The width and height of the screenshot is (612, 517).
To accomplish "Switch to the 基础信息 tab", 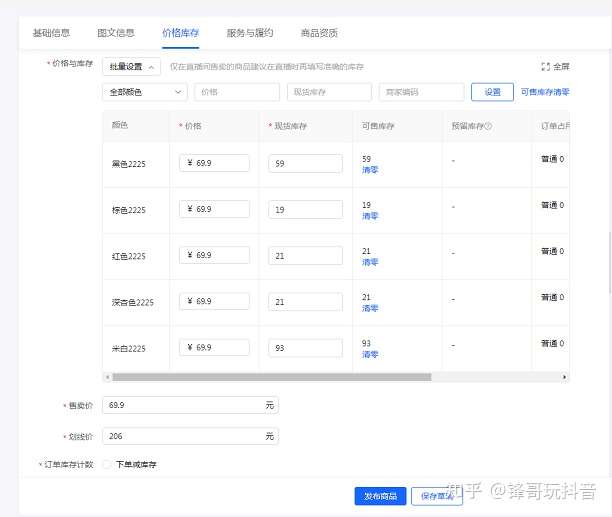I will pyautogui.click(x=51, y=33).
